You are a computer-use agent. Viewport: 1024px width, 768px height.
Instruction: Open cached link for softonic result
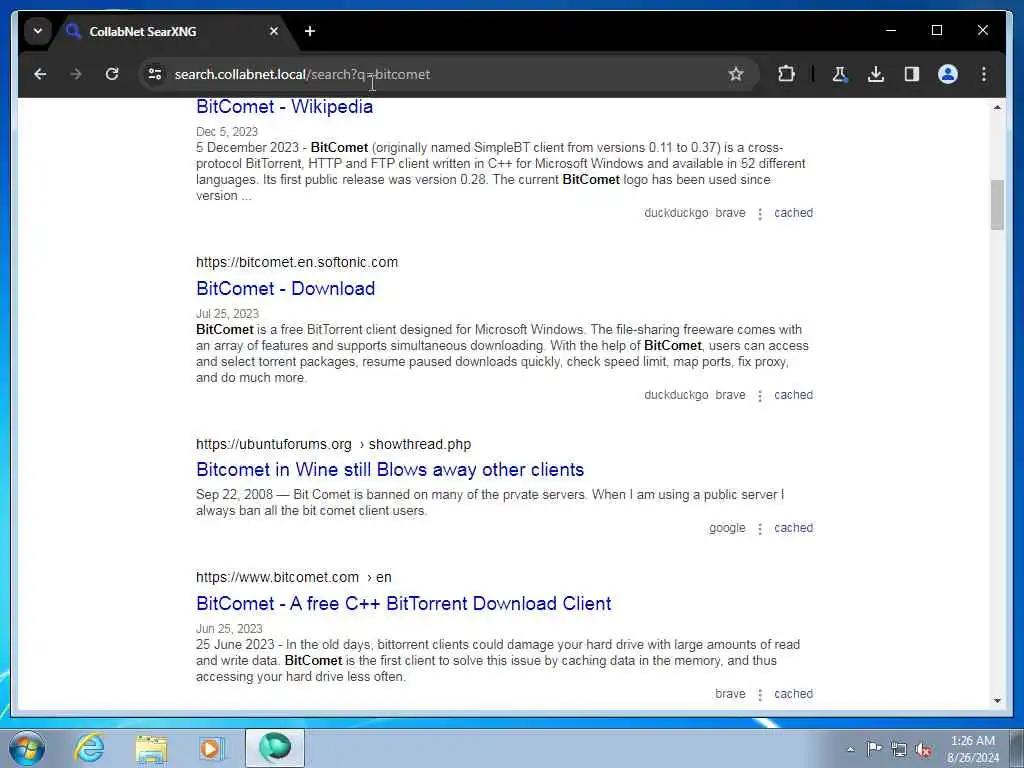pyautogui.click(x=793, y=395)
